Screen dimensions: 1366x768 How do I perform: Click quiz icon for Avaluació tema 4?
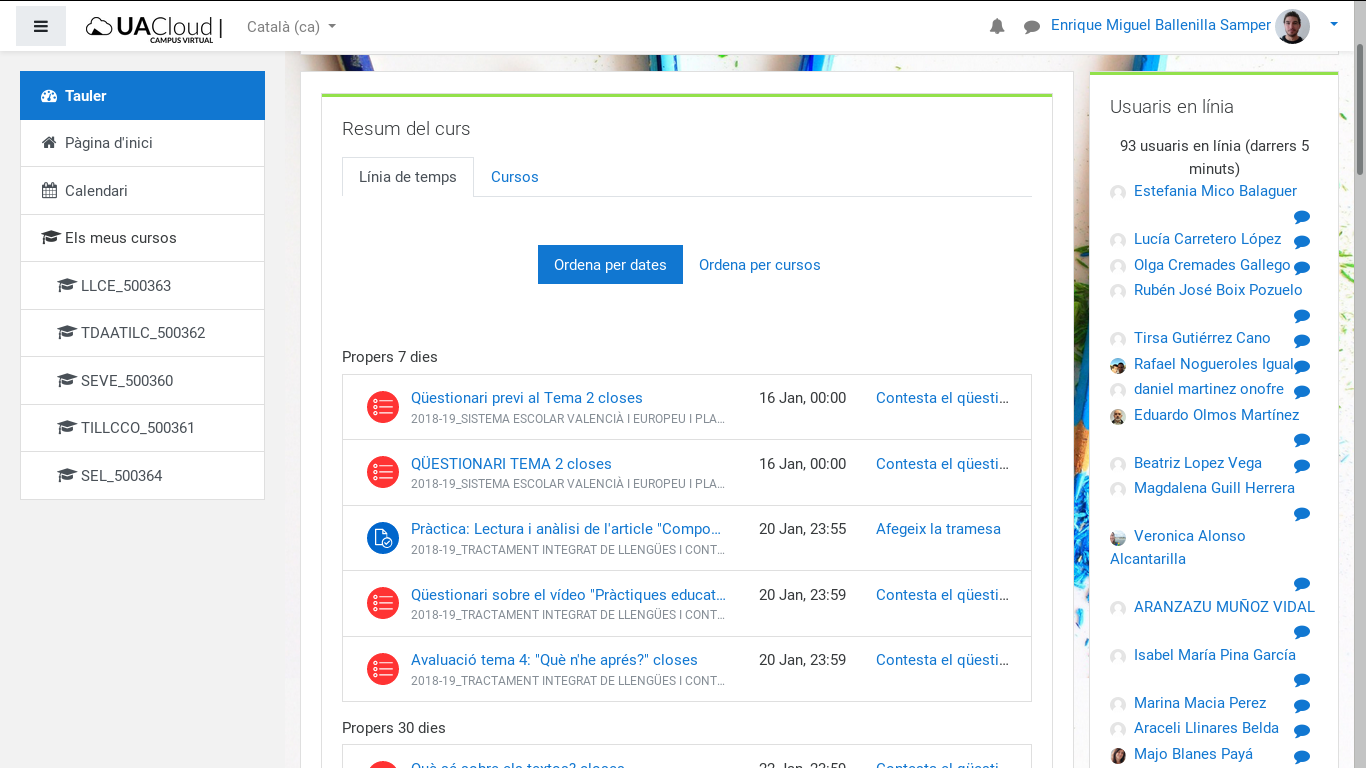[x=383, y=669]
